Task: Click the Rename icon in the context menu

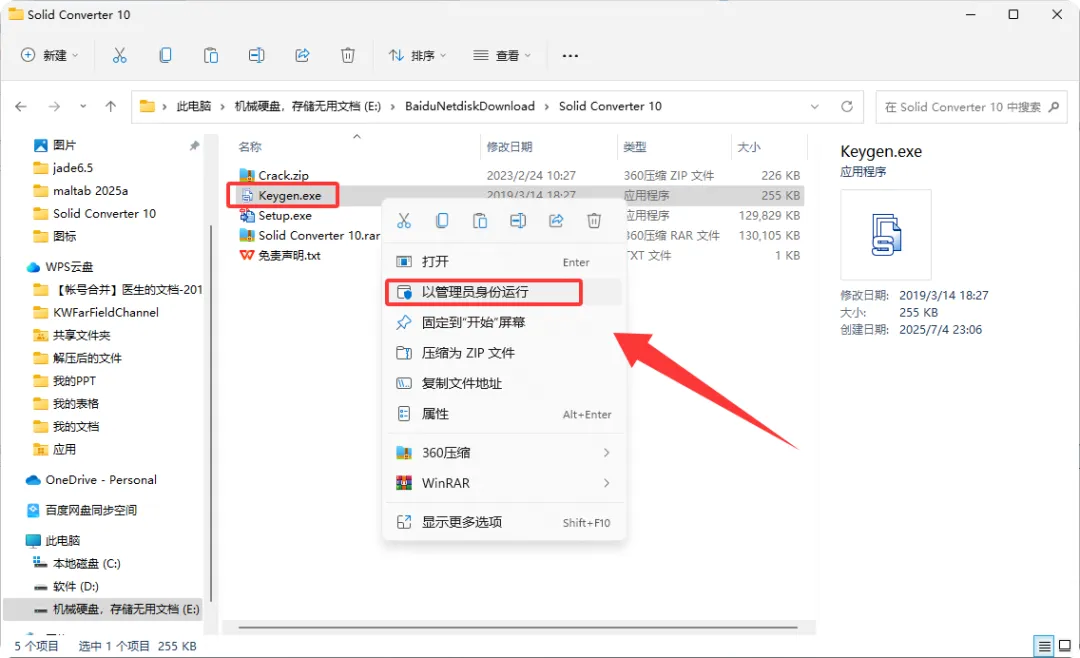Action: pos(518,220)
